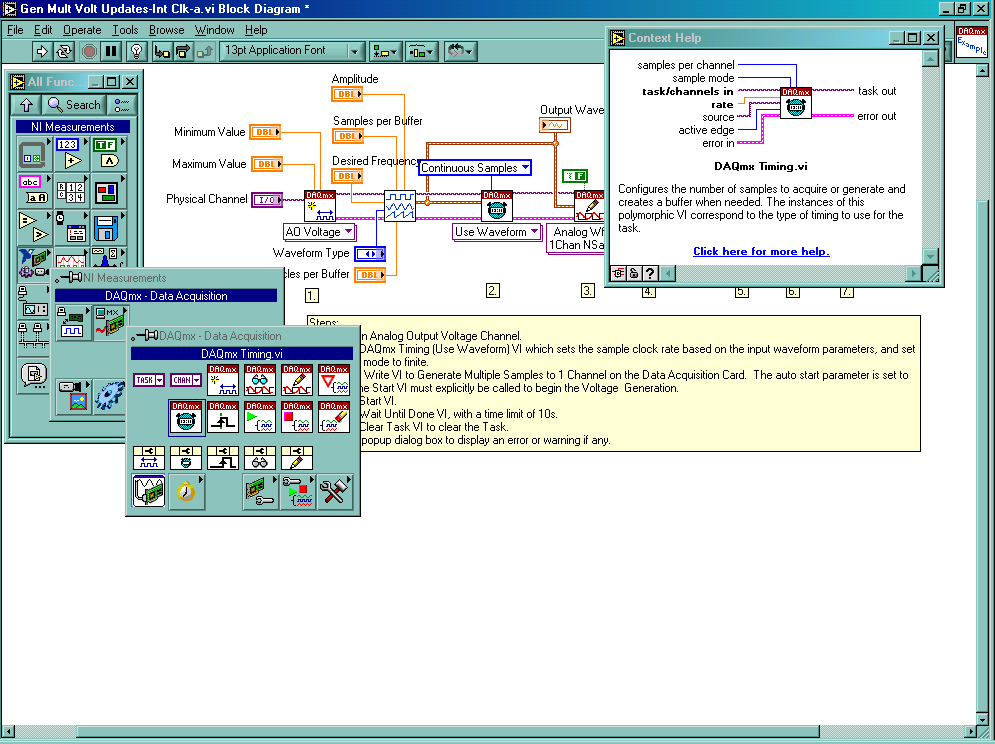Viewport: 995px width, 744px height.
Task: Open the Operate menu
Action: click(x=82, y=30)
